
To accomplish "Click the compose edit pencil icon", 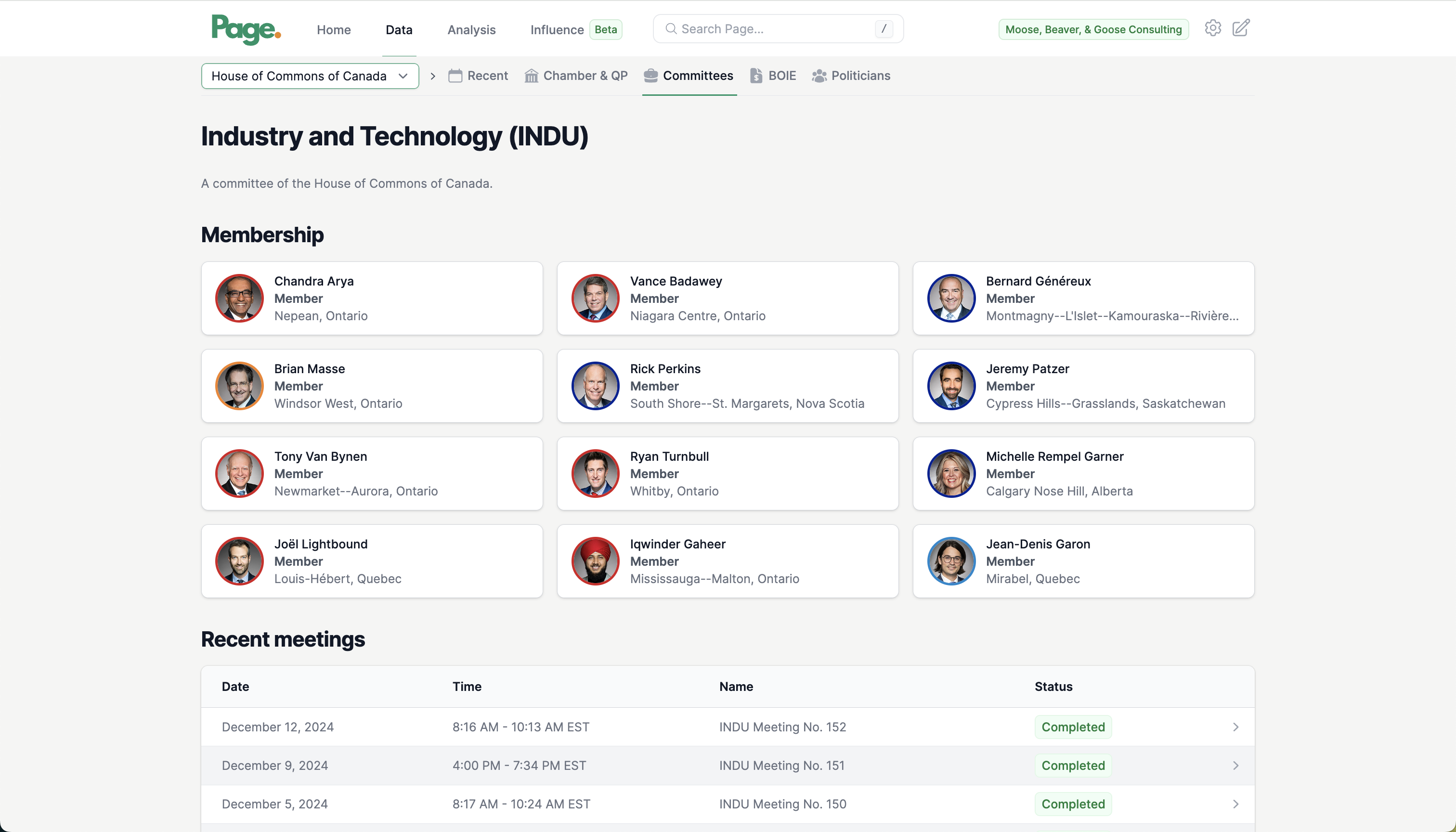I will [1241, 28].
